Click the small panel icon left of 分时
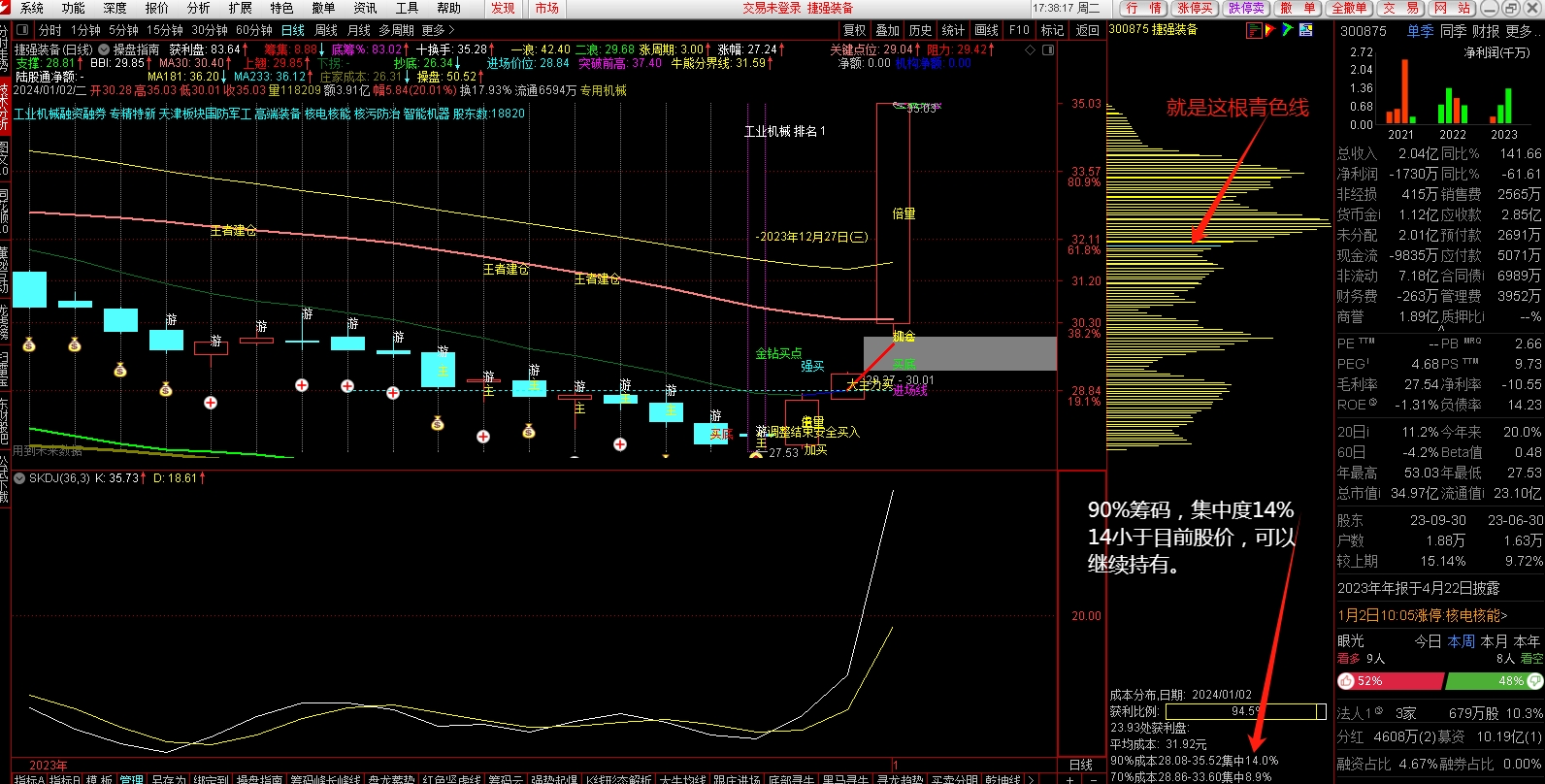 click(23, 30)
